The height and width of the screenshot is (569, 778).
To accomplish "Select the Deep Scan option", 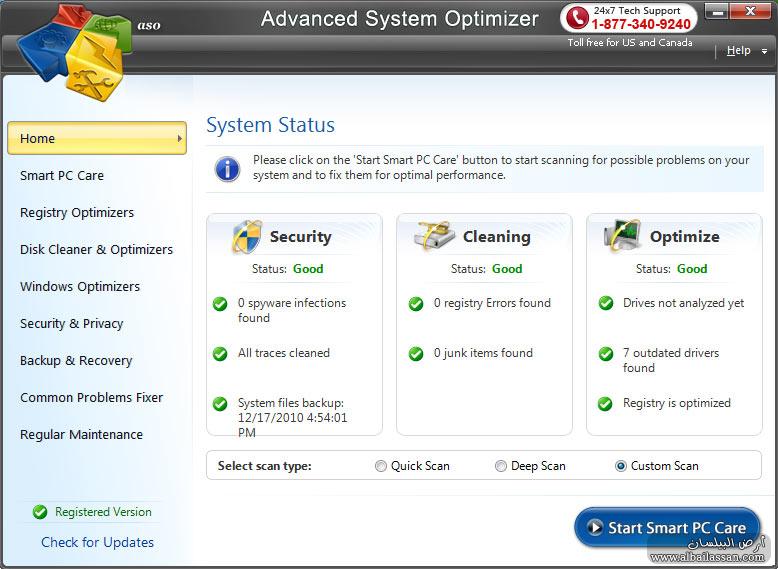I will pos(501,466).
